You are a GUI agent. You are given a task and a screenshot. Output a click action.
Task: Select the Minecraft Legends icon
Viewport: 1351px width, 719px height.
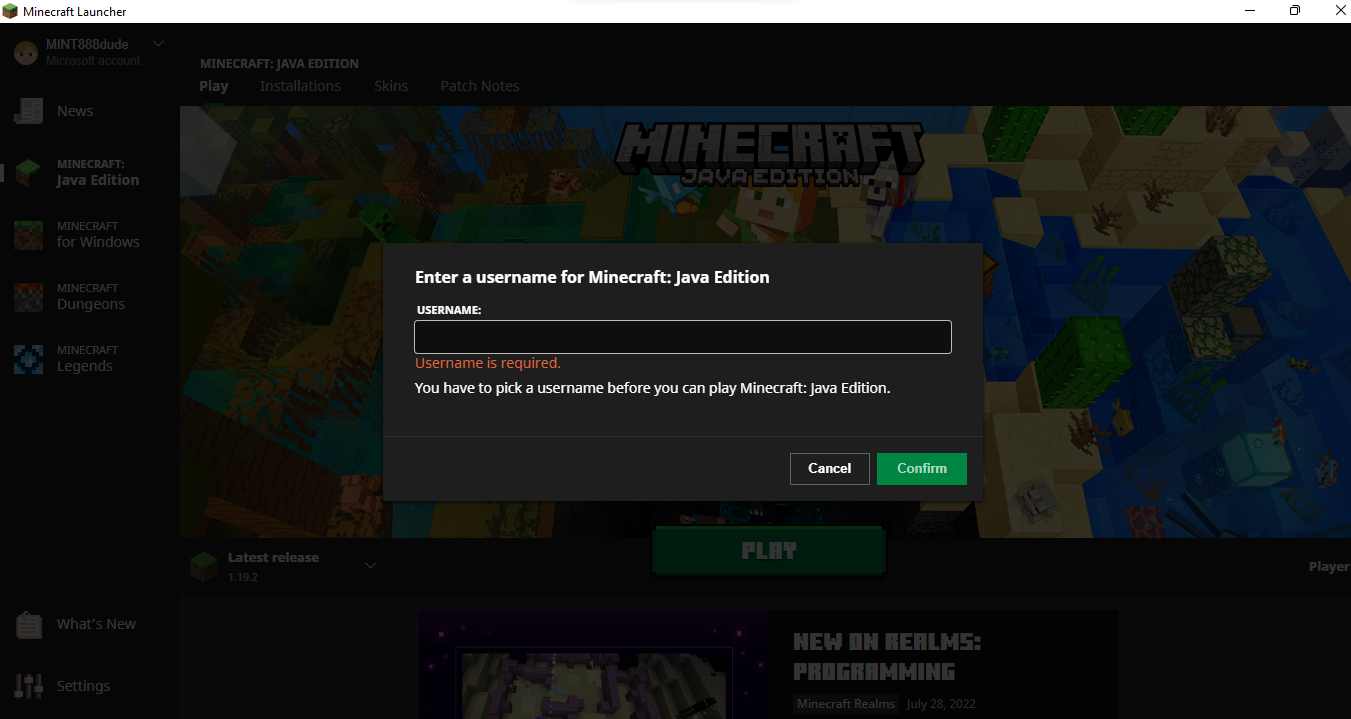(28, 359)
